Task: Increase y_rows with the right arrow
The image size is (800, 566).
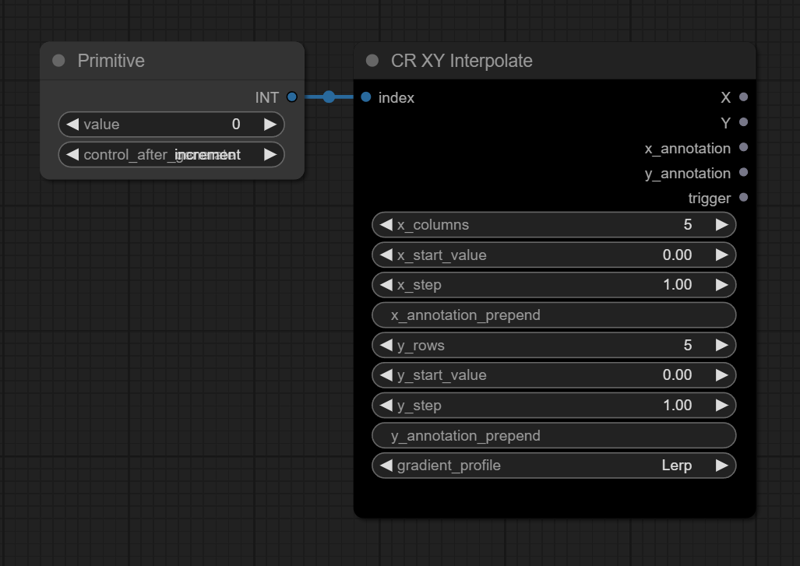Action: (x=721, y=345)
